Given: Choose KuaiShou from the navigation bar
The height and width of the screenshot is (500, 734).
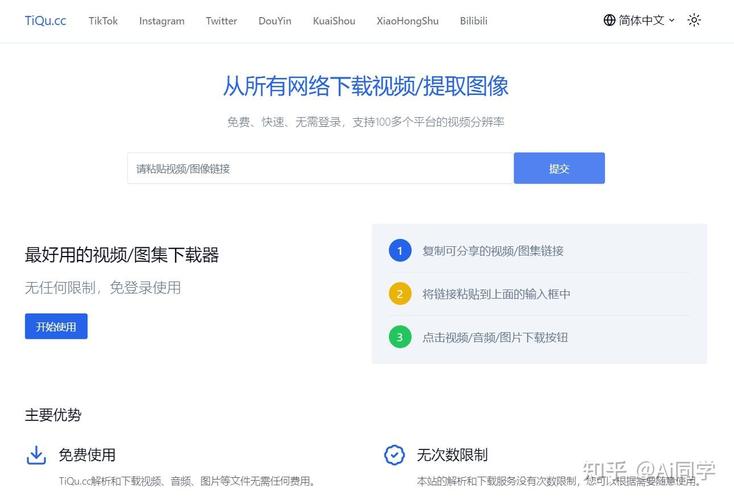Looking at the screenshot, I should (334, 21).
